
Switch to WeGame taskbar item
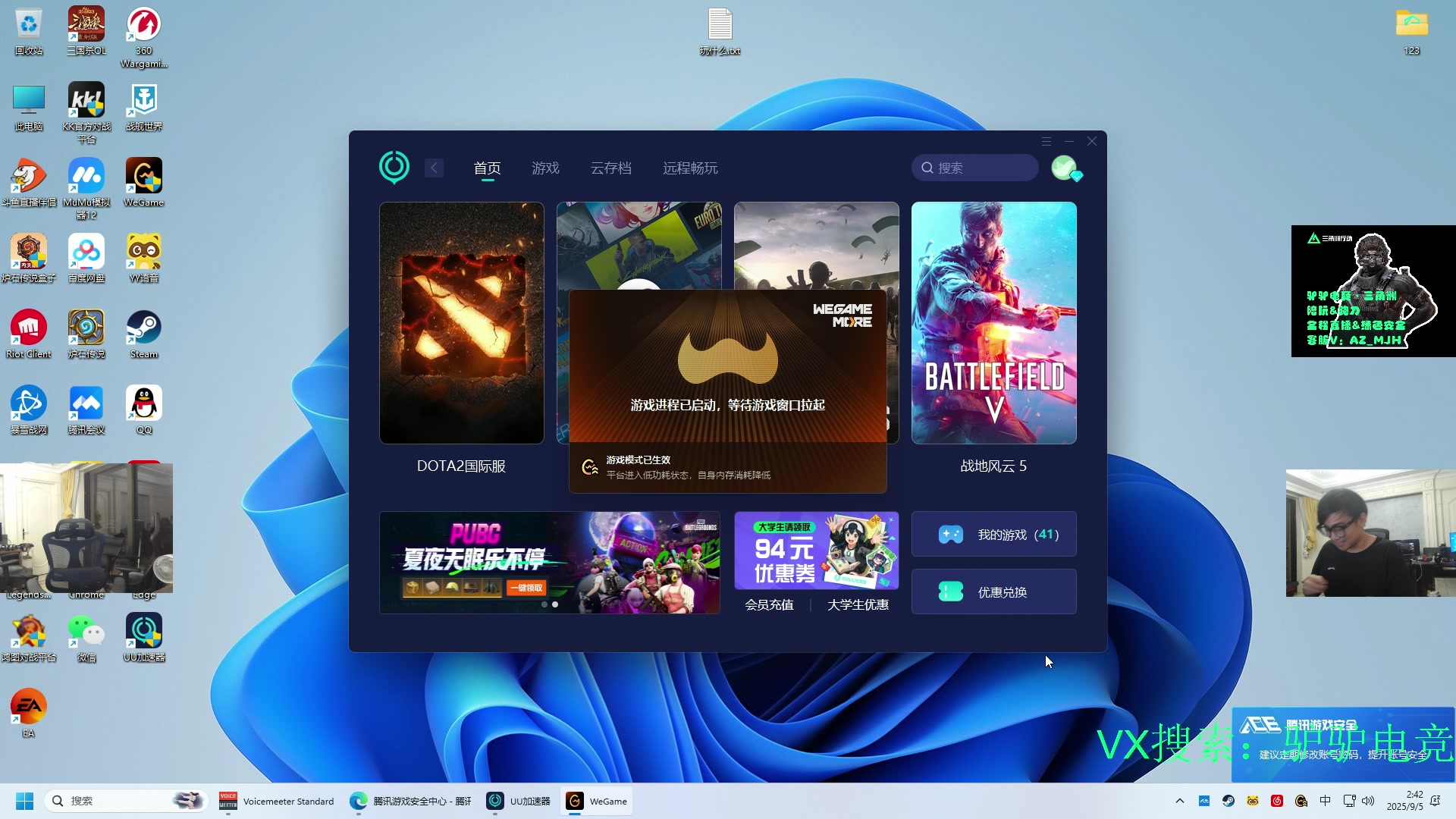(598, 801)
